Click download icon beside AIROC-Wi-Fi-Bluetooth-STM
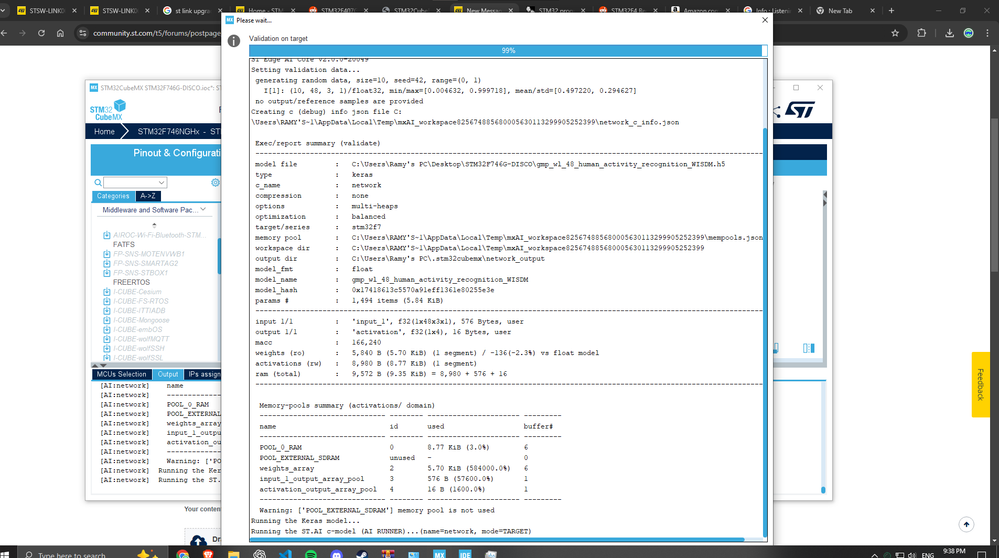Image resolution: width=999 pixels, height=558 pixels. tap(106, 235)
